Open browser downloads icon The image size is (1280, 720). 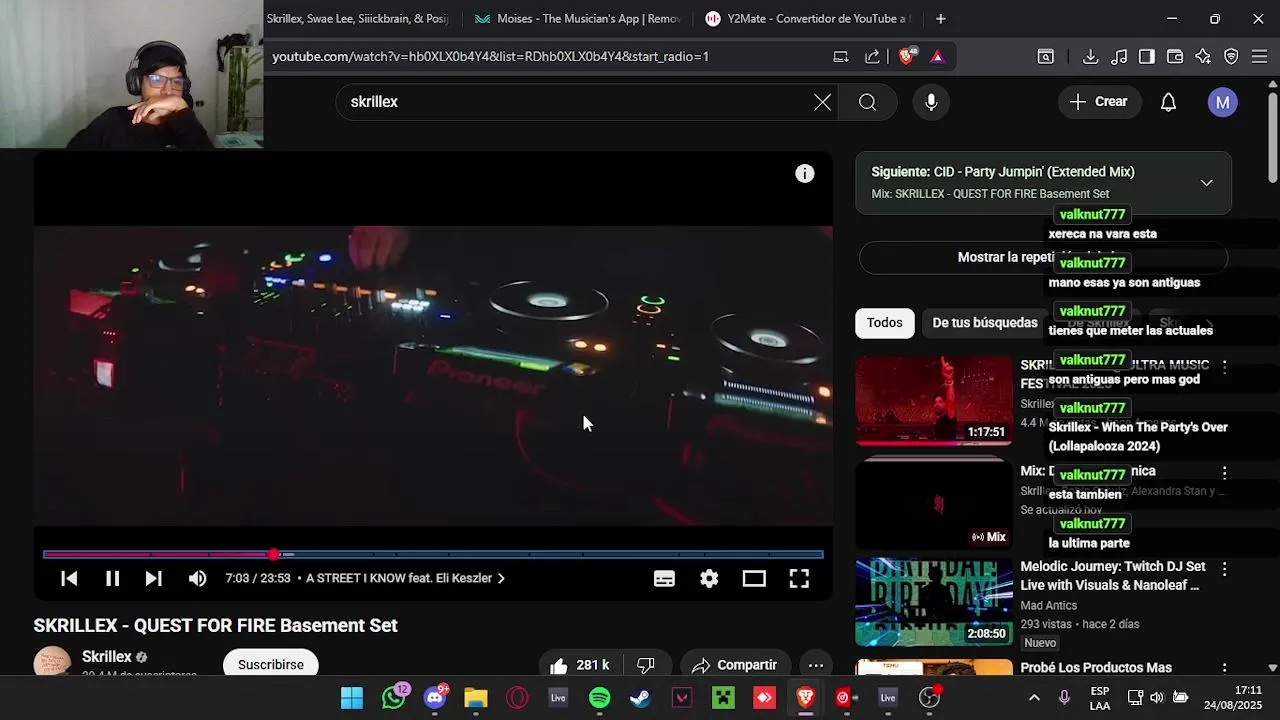[x=1090, y=57]
